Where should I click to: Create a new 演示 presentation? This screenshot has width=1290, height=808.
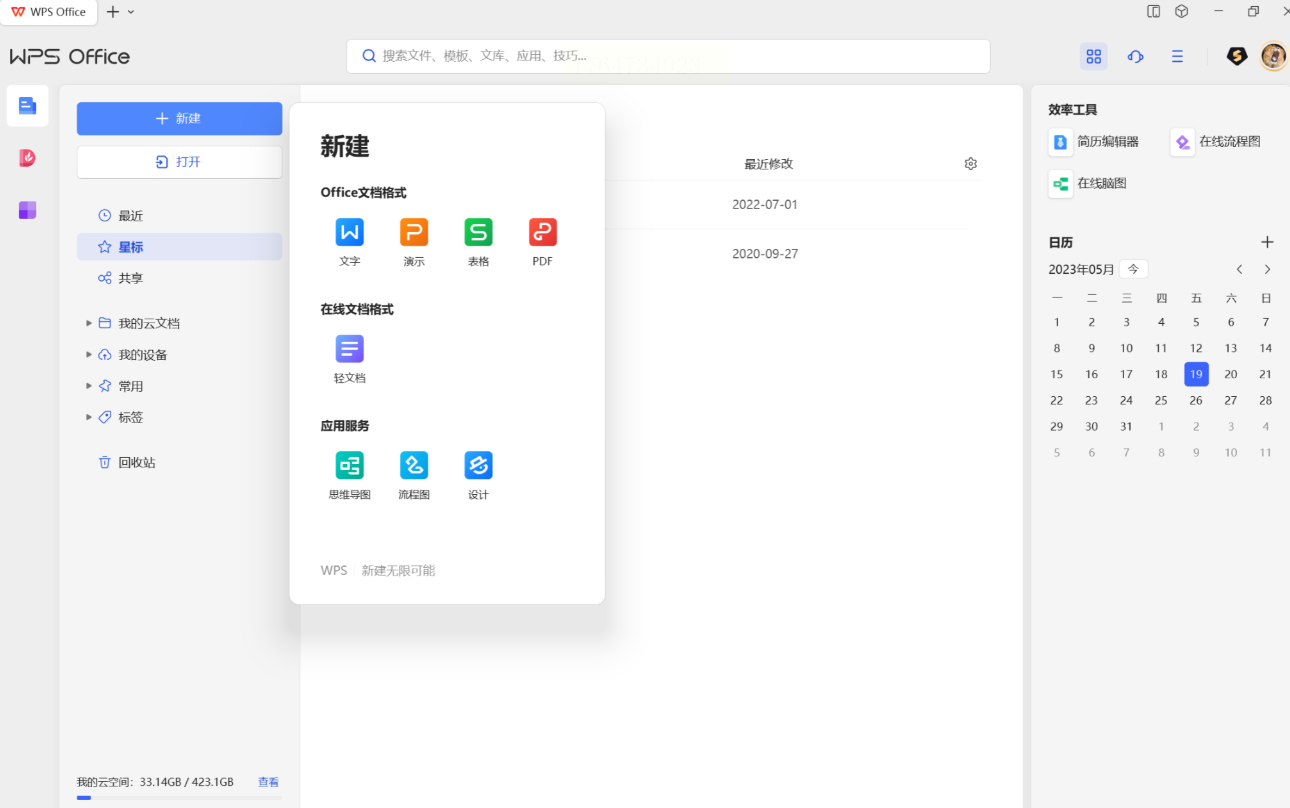pos(414,242)
